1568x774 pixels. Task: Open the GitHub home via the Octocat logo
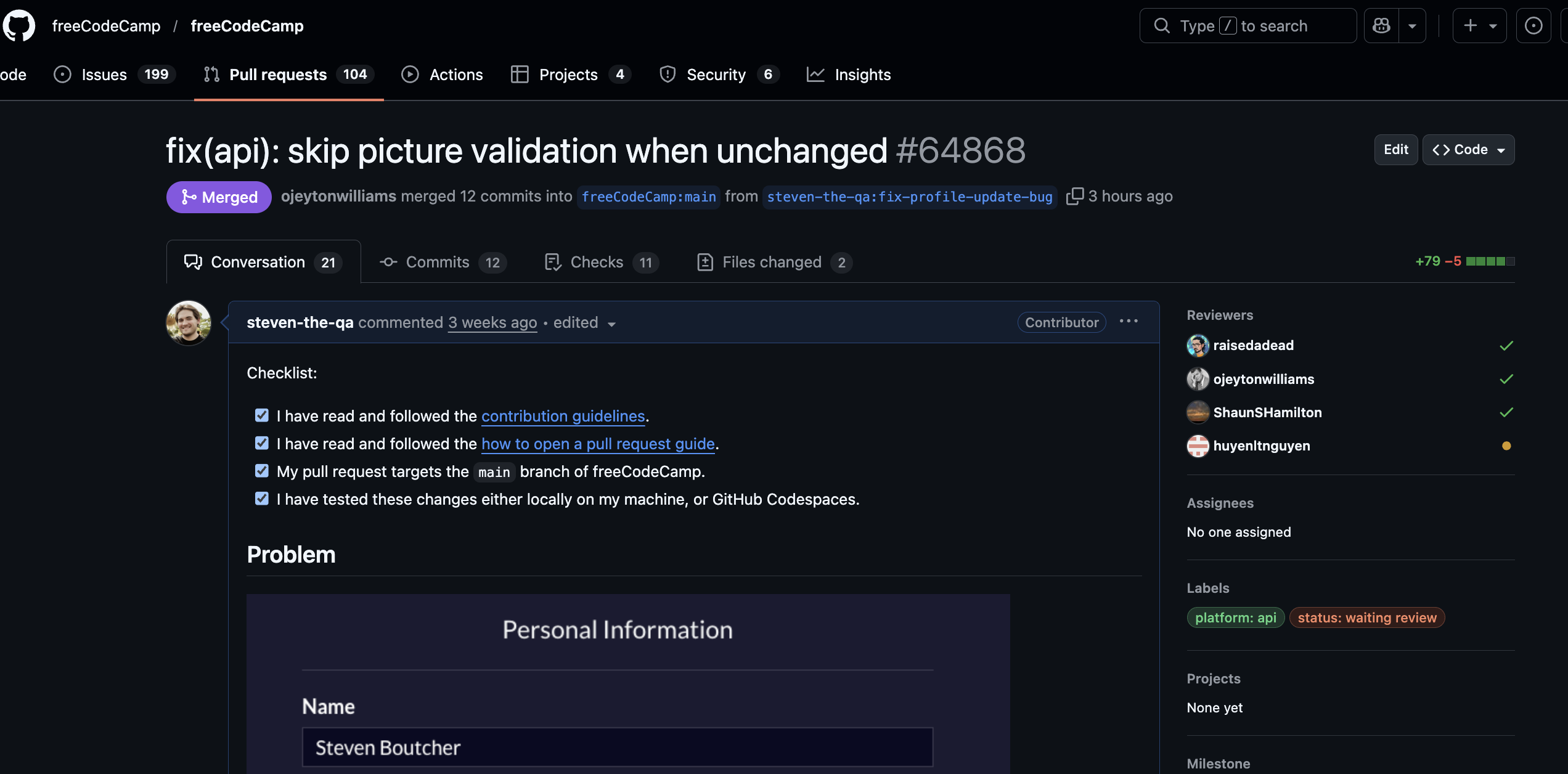point(19,25)
